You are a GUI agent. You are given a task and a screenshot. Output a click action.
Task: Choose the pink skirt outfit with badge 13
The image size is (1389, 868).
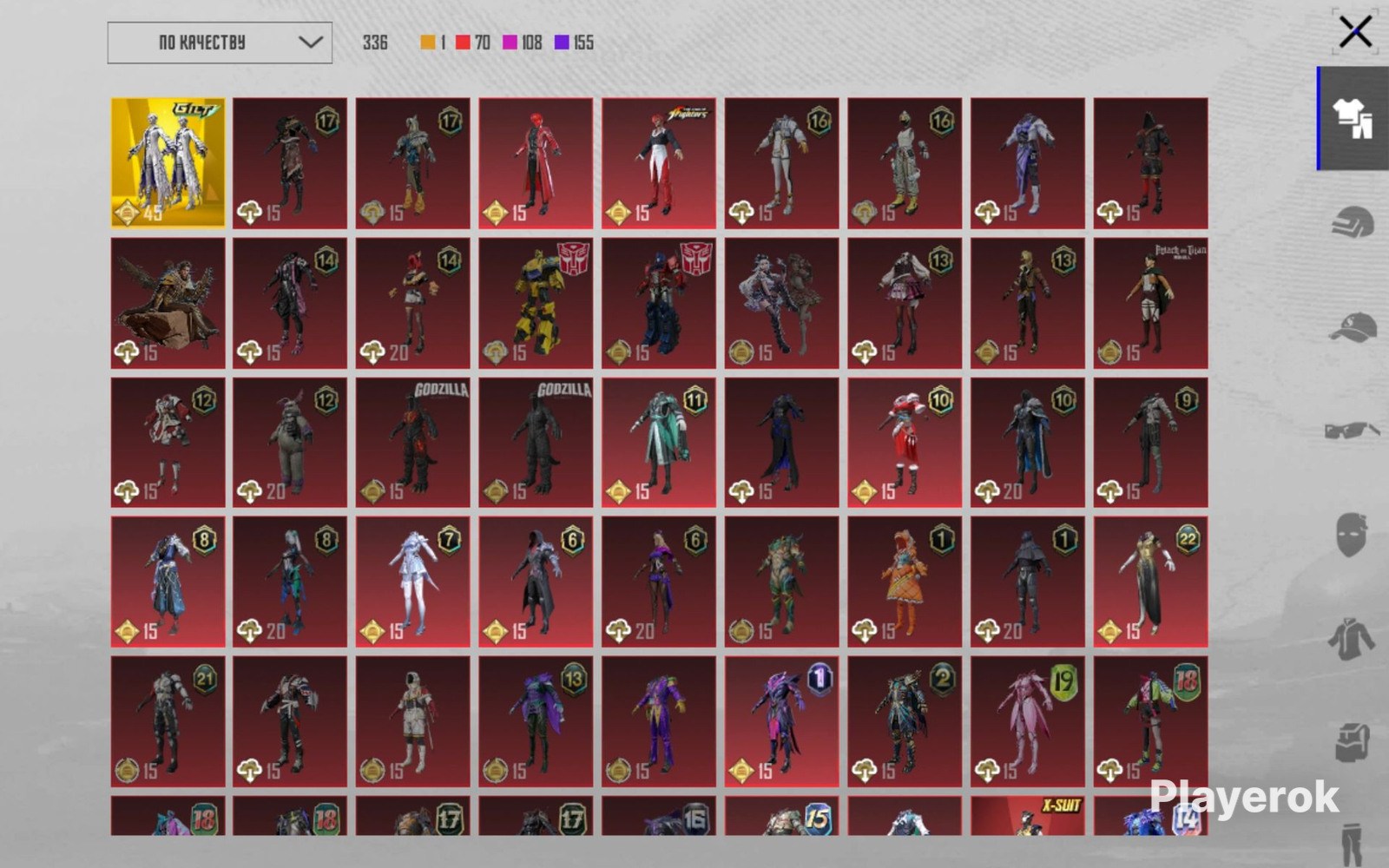[x=905, y=303]
